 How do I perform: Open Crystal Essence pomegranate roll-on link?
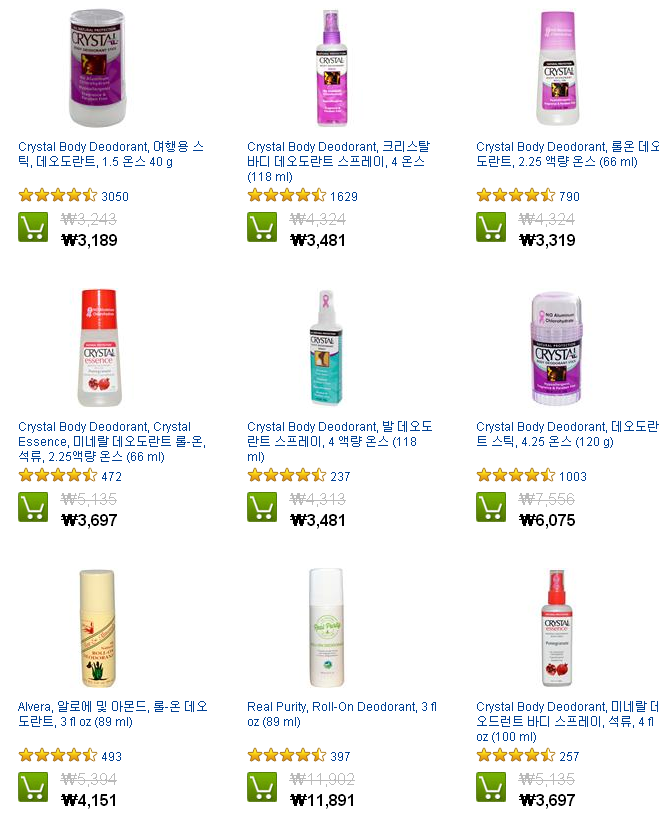[112, 441]
